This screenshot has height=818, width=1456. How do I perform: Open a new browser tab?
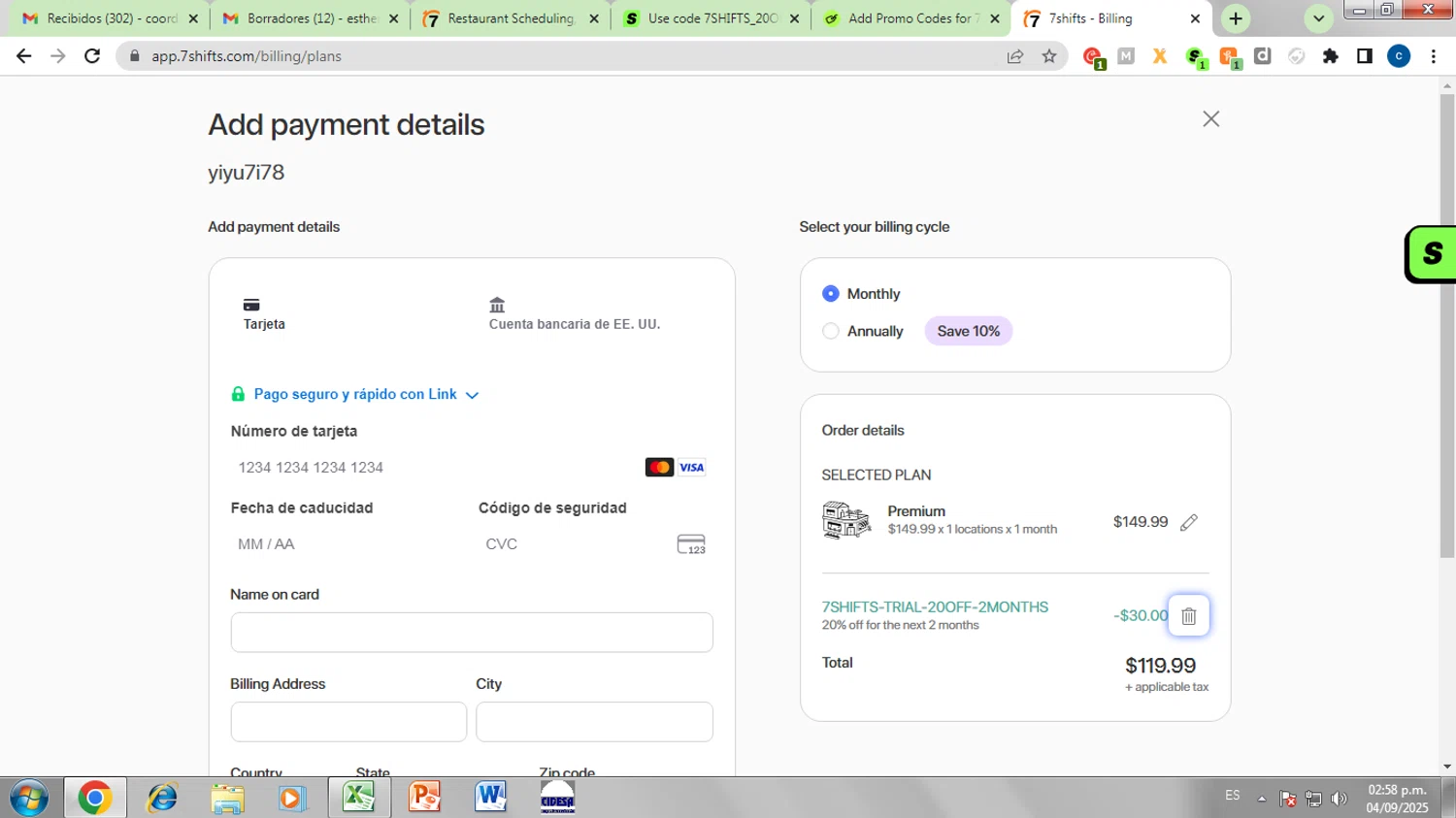point(1235,18)
